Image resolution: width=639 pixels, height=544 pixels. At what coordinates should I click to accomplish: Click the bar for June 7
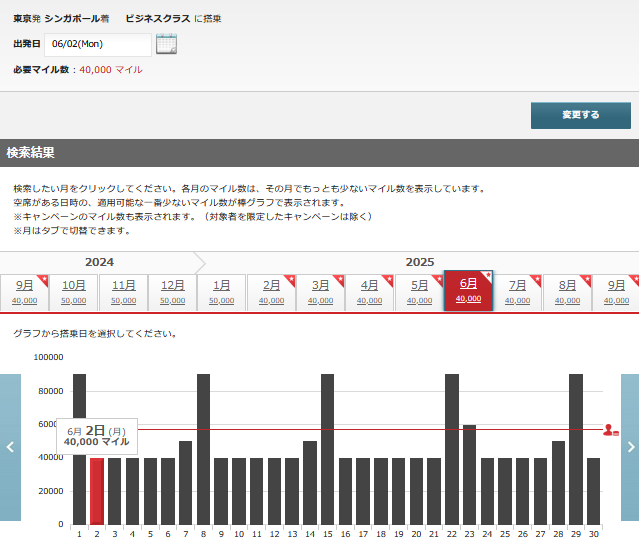185,482
